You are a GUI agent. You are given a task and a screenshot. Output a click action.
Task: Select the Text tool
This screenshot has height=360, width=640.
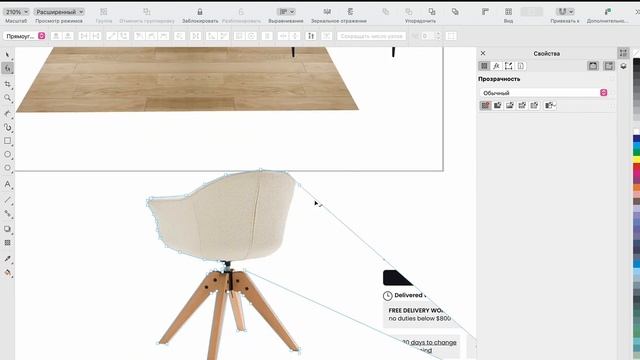click(x=7, y=184)
